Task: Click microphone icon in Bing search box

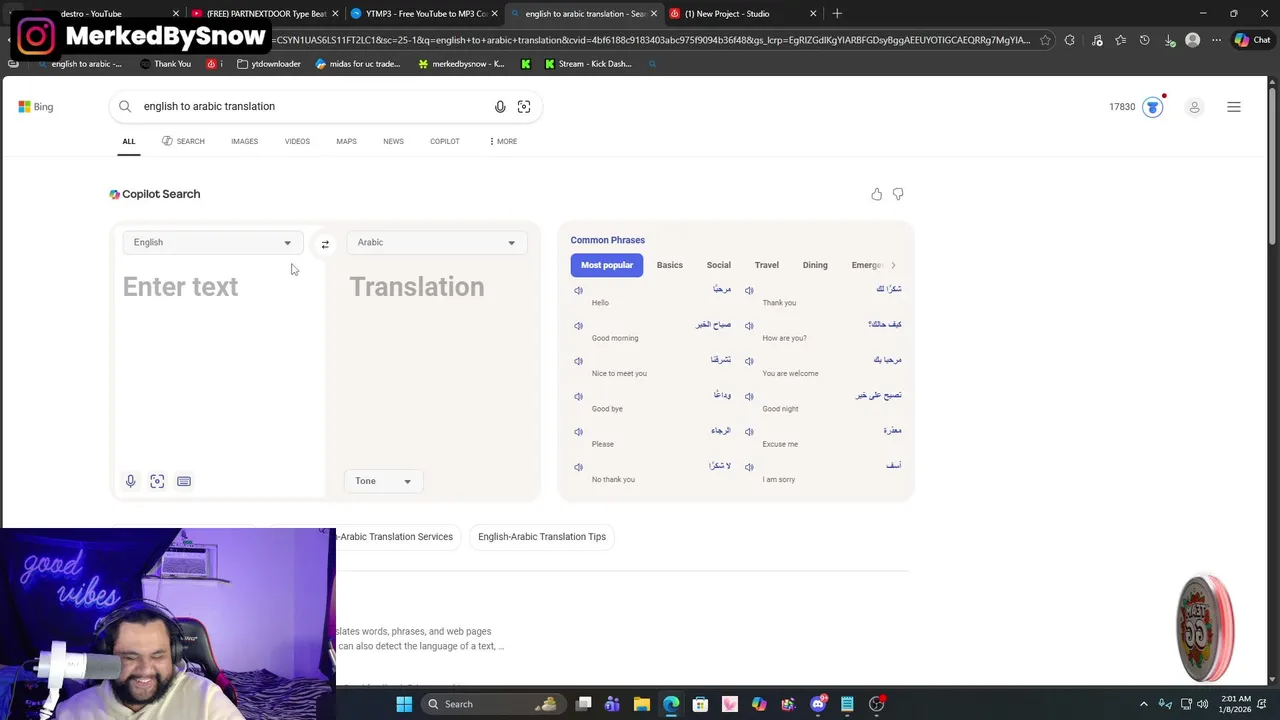Action: click(500, 107)
